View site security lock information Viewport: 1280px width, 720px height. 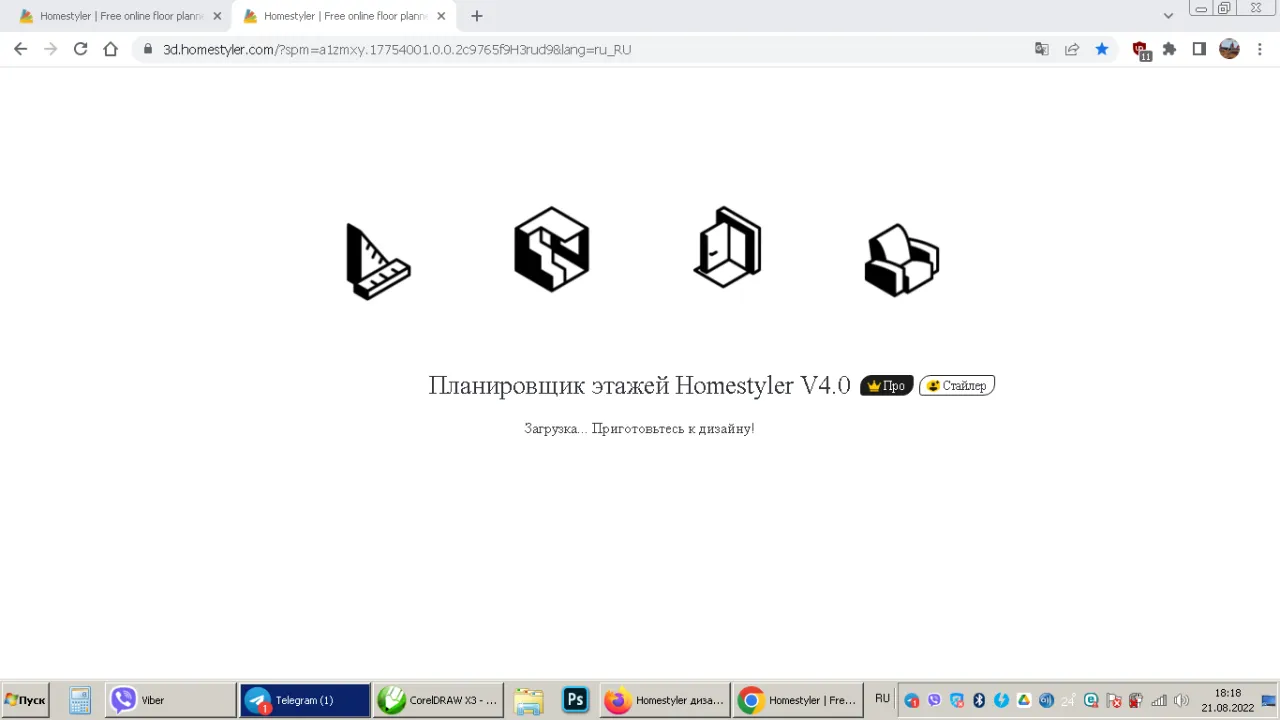(x=148, y=49)
